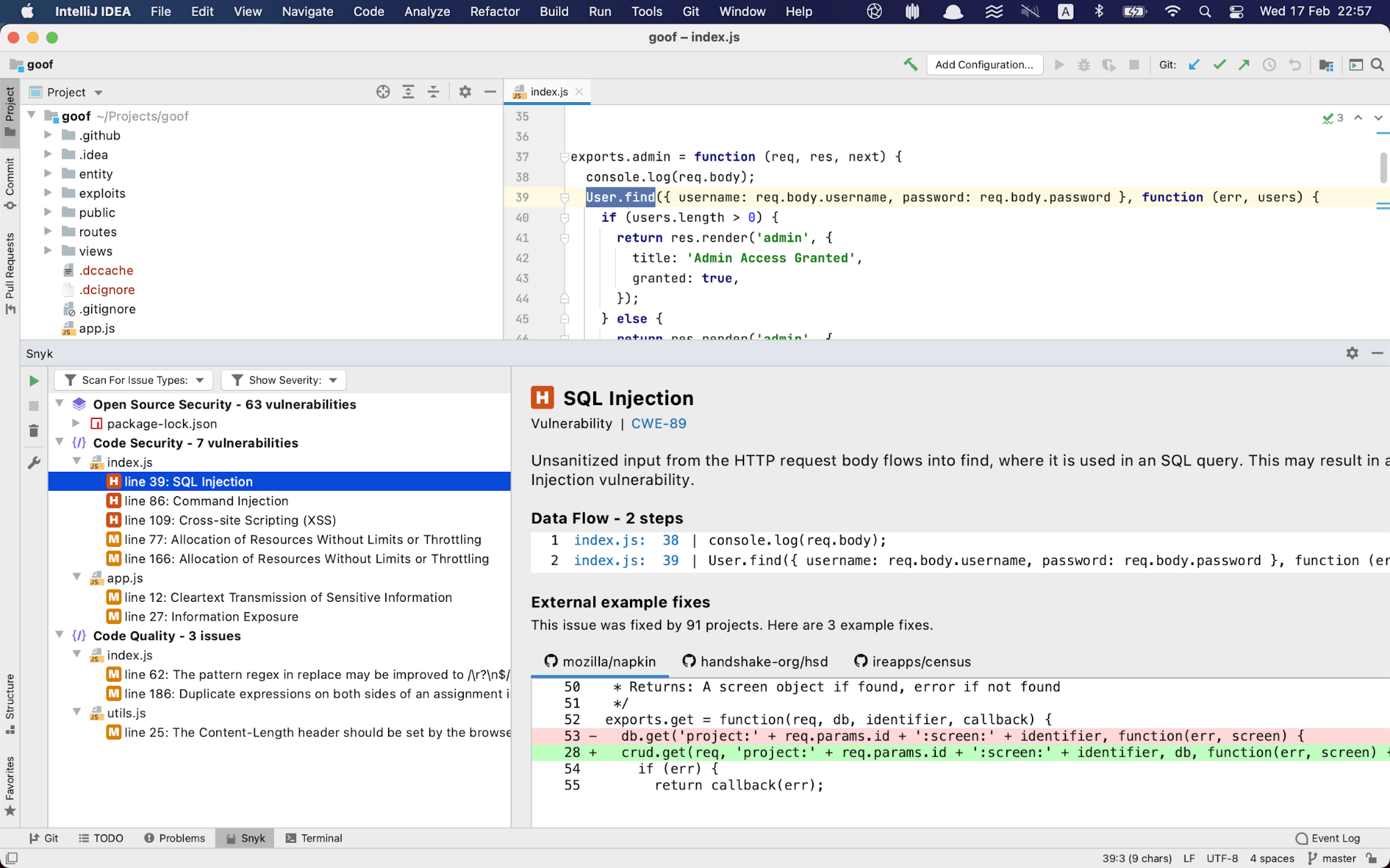Build project with the hammer icon

point(911,64)
